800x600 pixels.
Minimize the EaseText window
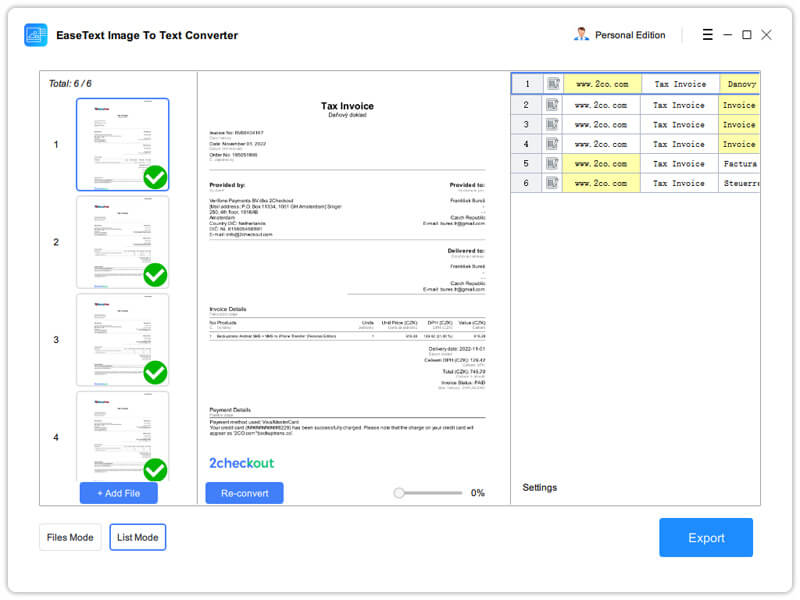pyautogui.click(x=728, y=35)
